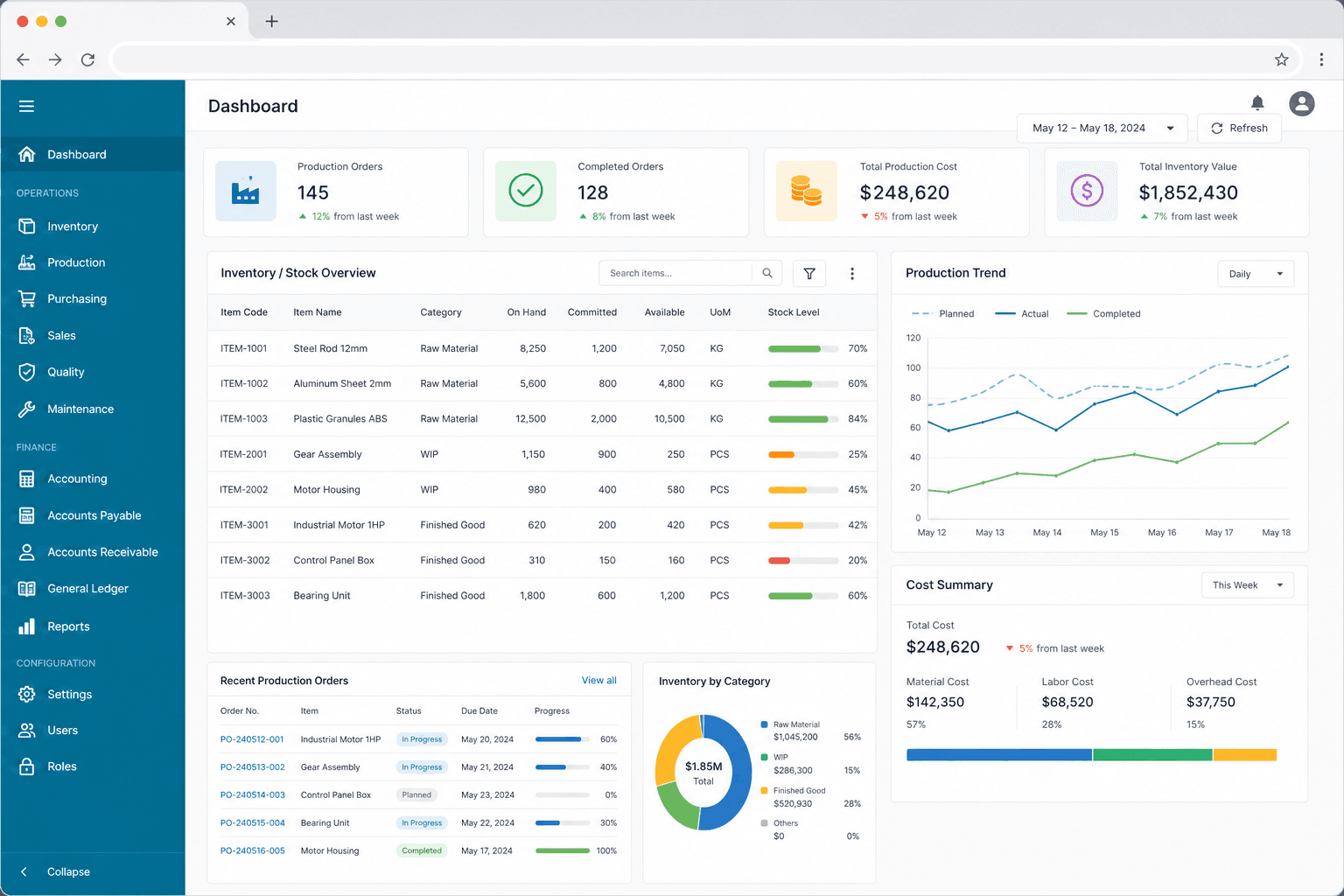The image size is (1344, 896).
Task: Go to Dashboard in the sidebar
Action: (x=93, y=154)
